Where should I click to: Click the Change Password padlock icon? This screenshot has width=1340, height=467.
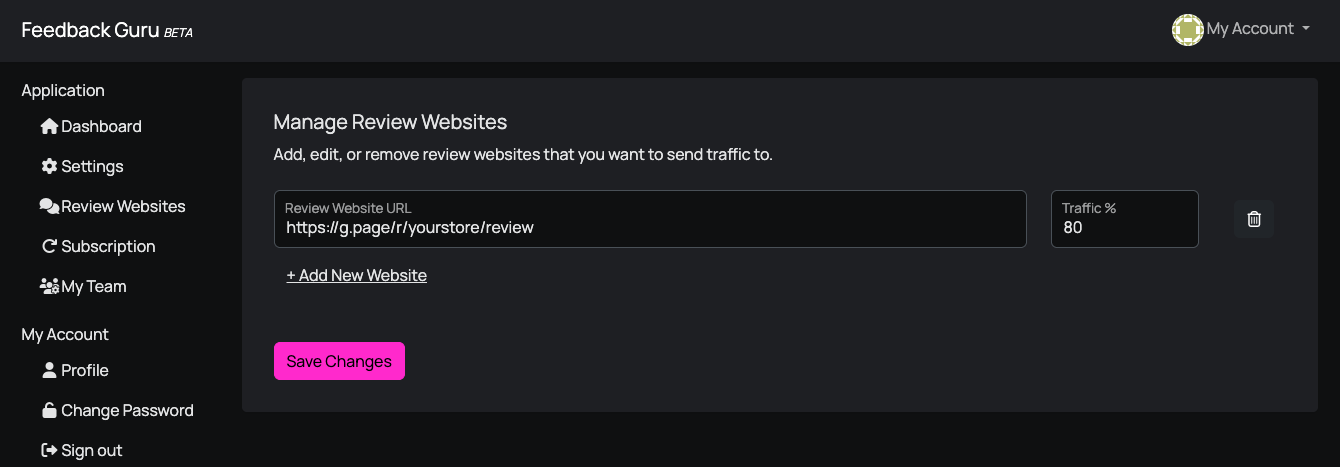[x=49, y=410]
